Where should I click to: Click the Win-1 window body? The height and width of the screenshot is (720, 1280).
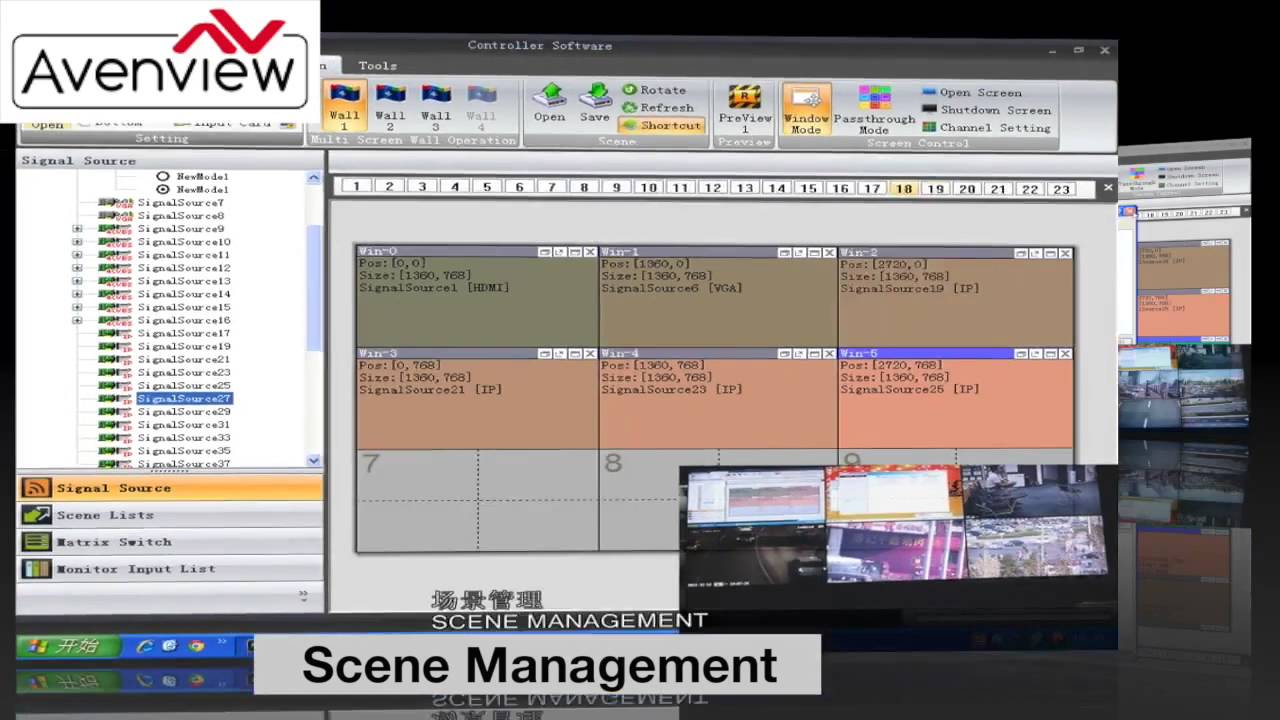point(718,303)
